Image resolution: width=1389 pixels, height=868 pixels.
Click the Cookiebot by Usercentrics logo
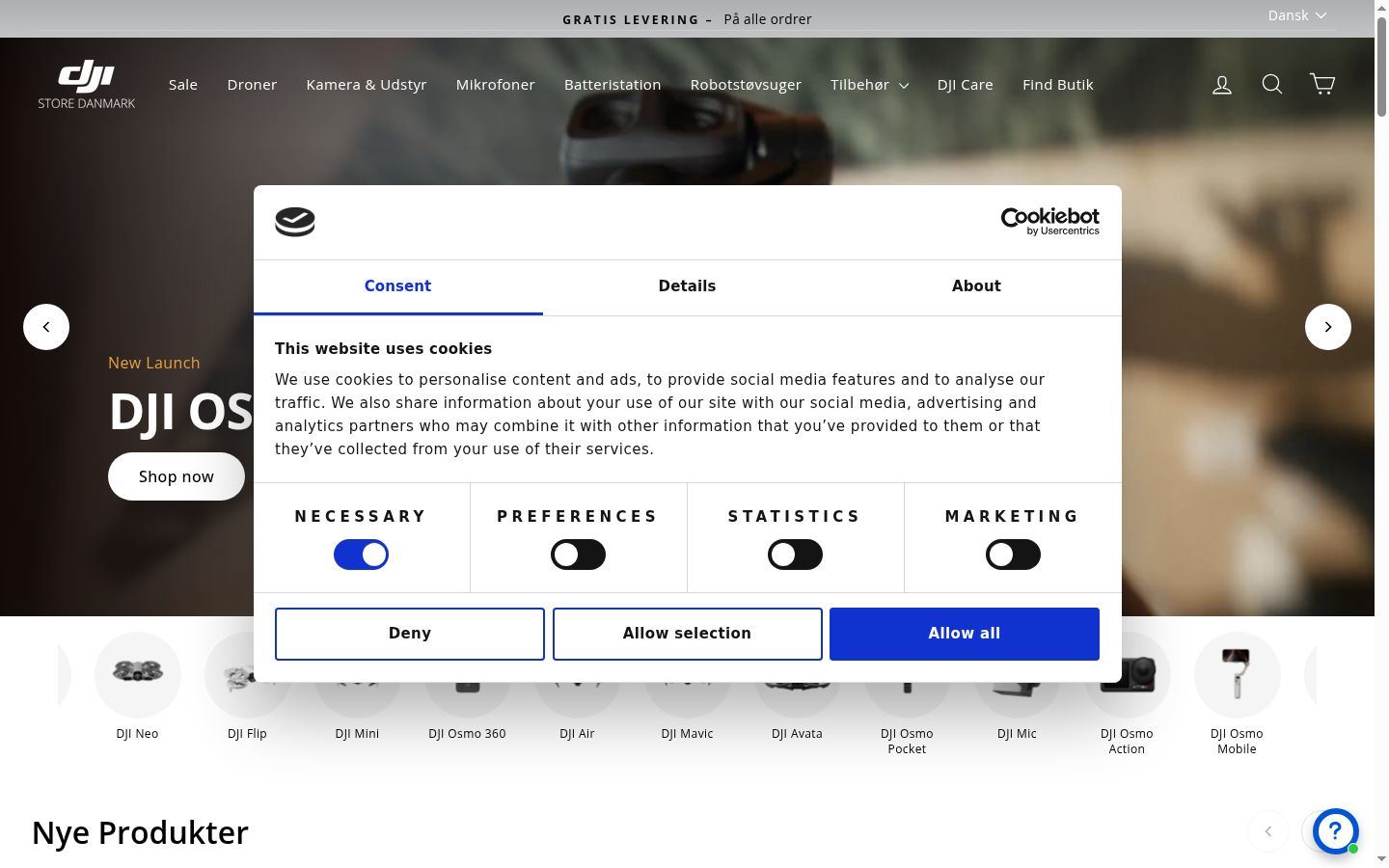click(x=1050, y=222)
